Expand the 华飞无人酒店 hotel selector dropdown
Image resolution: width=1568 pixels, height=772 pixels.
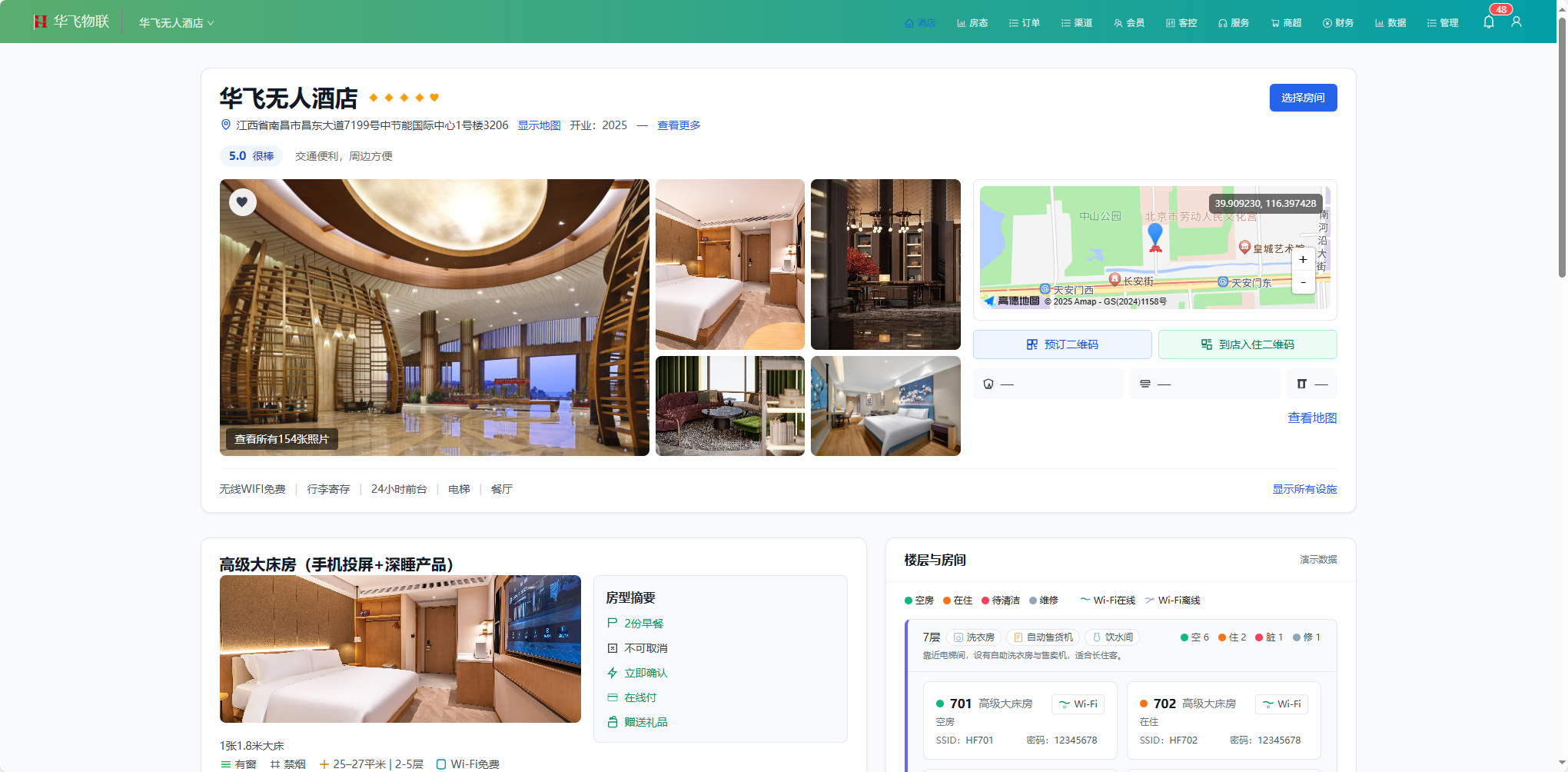[175, 22]
